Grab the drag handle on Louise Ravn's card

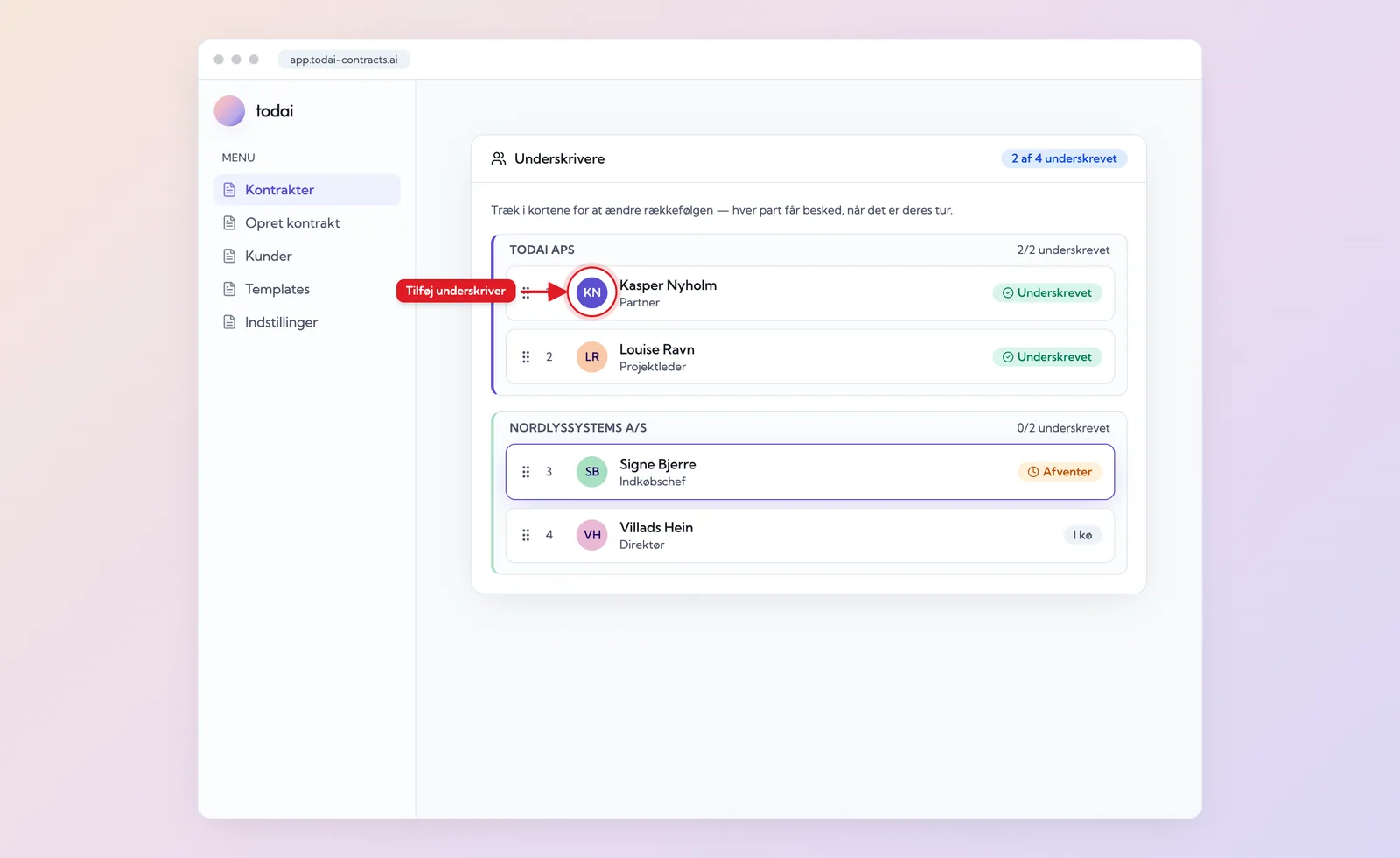pos(526,357)
